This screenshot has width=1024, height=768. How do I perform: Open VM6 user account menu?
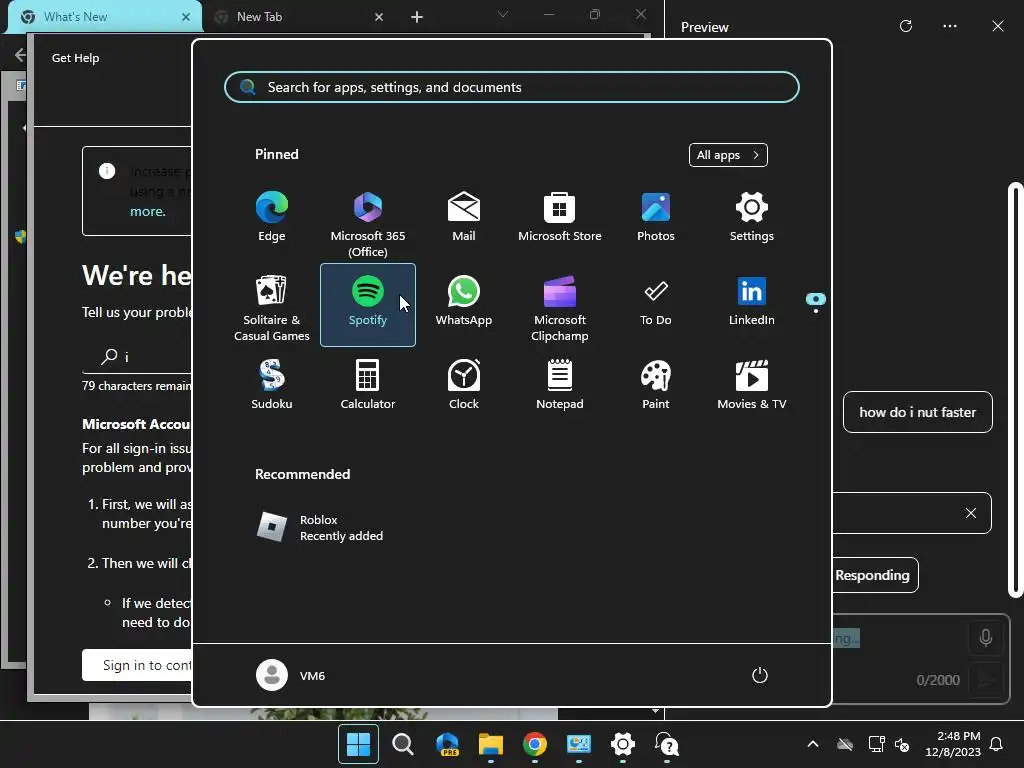pos(291,675)
